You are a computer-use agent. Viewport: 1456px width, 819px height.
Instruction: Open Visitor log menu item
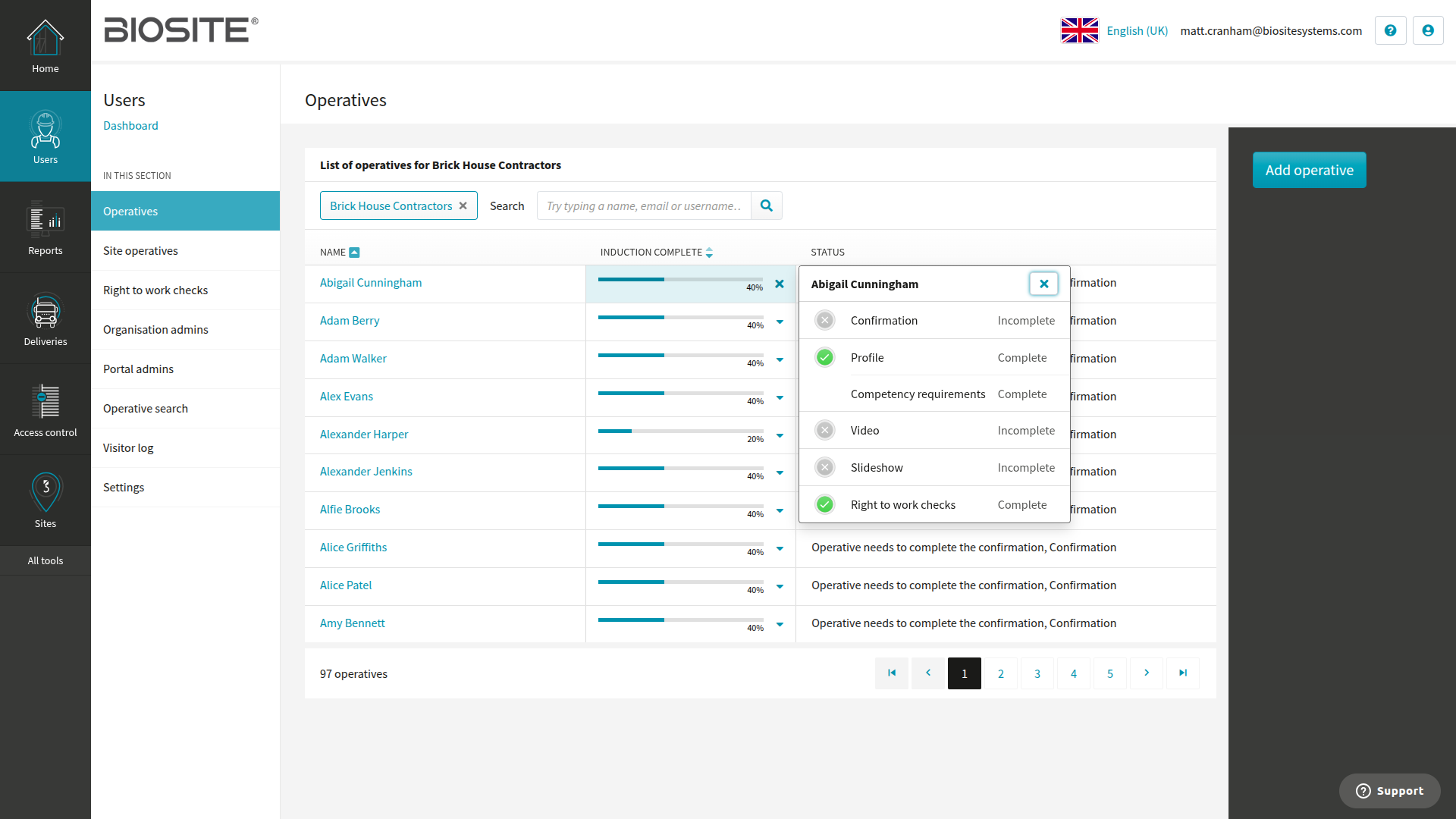[x=185, y=447]
